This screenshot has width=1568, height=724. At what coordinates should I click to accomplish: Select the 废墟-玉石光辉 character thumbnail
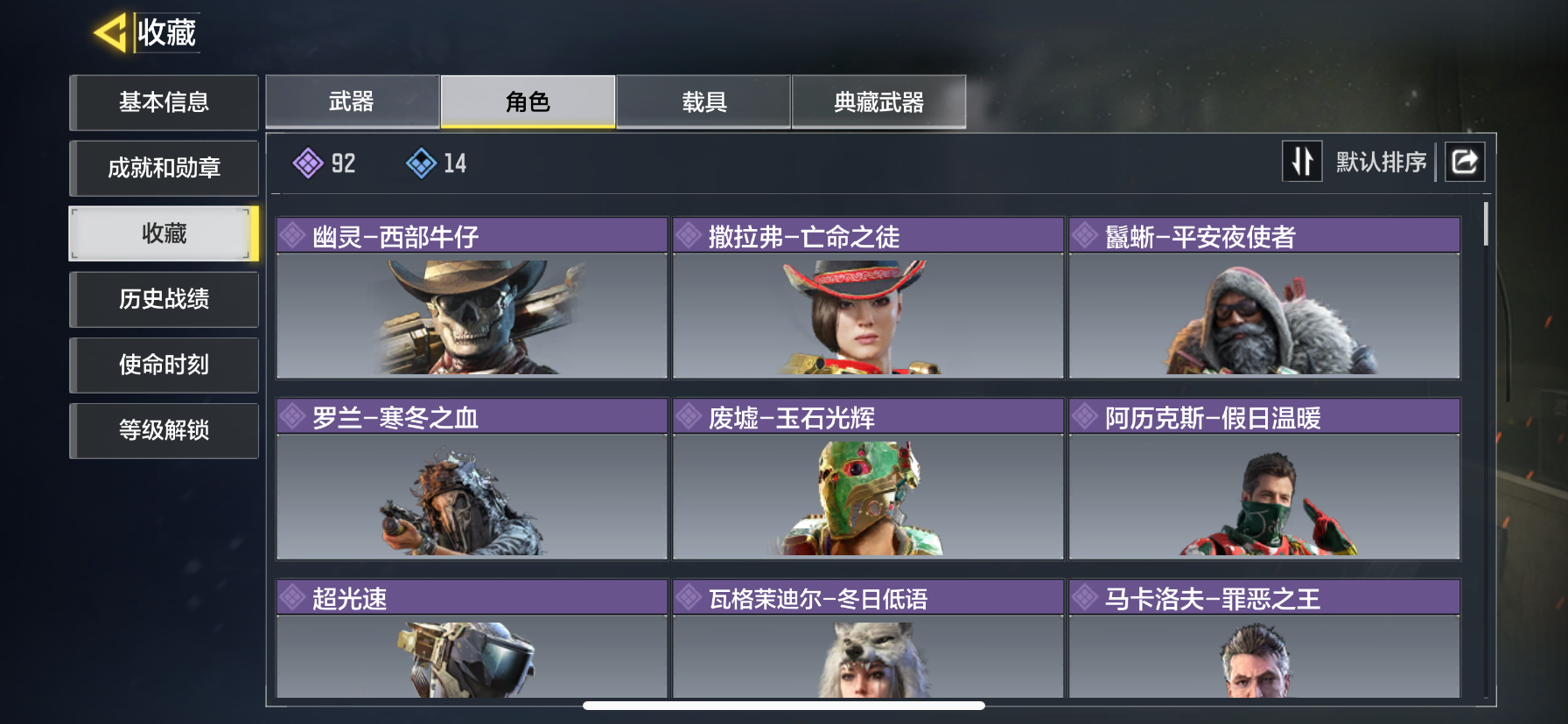coord(868,496)
